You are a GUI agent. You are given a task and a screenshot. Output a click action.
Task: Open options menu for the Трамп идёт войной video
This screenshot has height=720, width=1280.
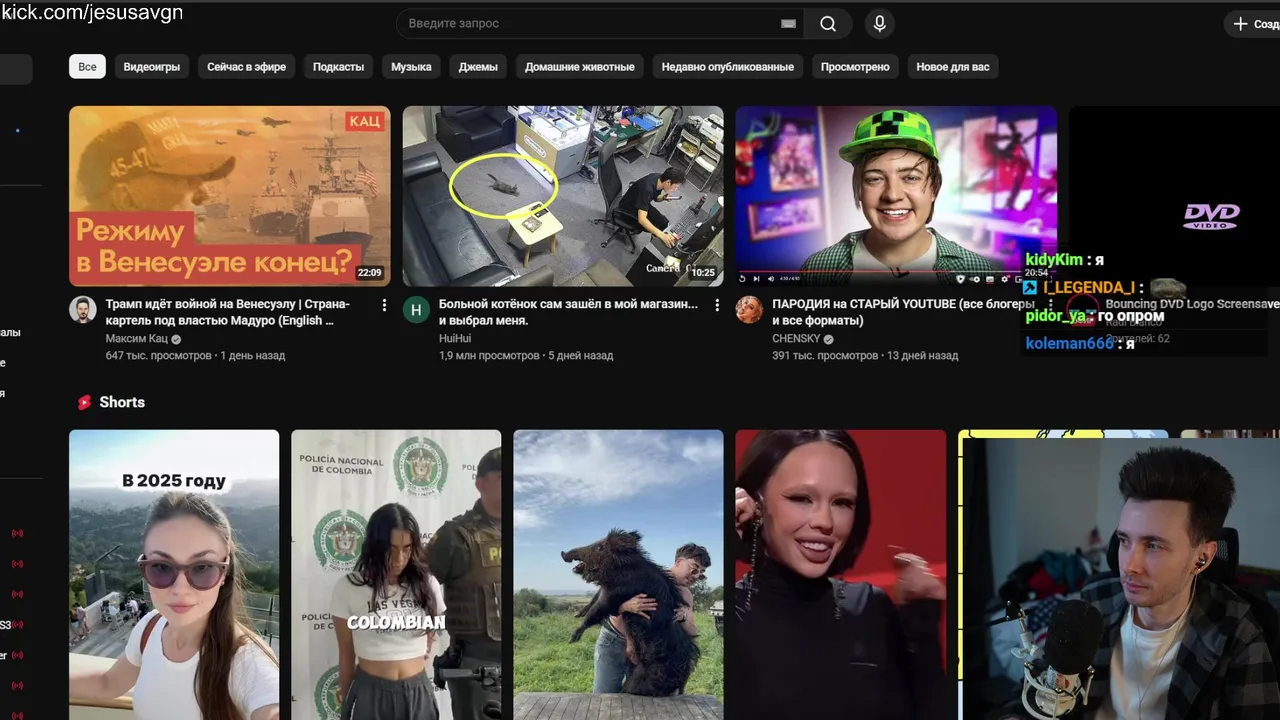coord(384,306)
